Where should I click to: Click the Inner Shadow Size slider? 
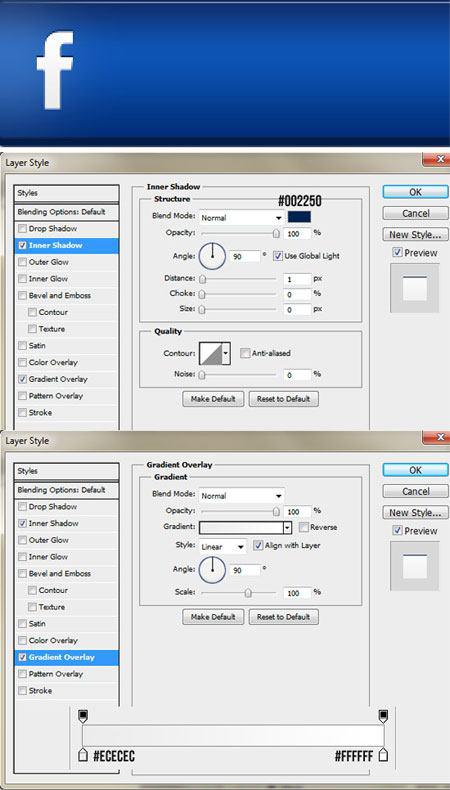[239, 309]
